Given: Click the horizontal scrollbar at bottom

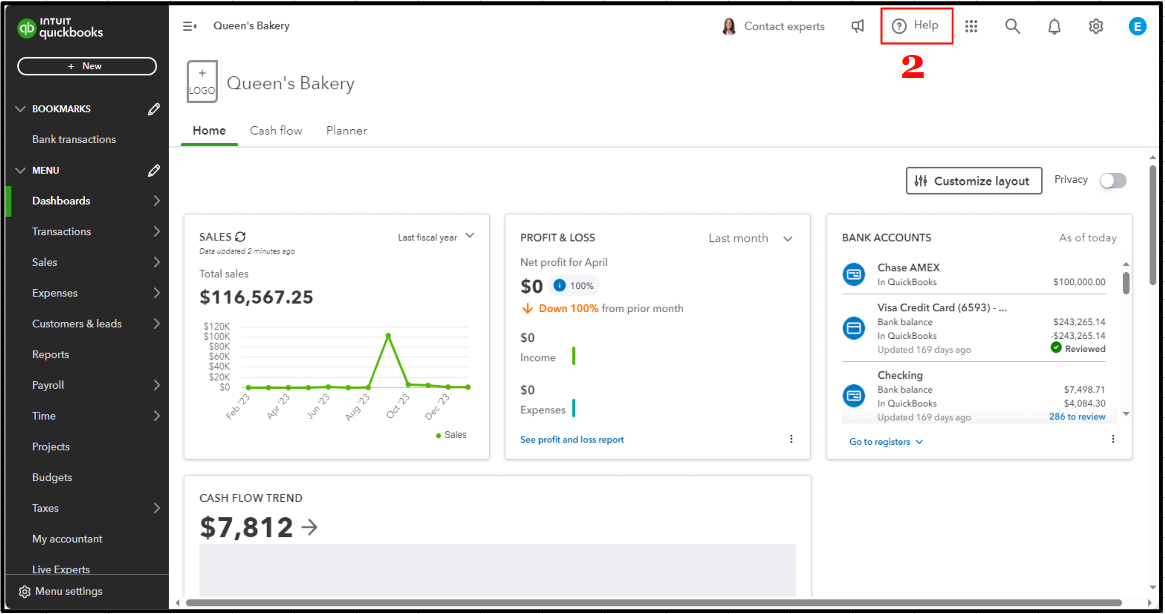Looking at the screenshot, I should 654,603.
